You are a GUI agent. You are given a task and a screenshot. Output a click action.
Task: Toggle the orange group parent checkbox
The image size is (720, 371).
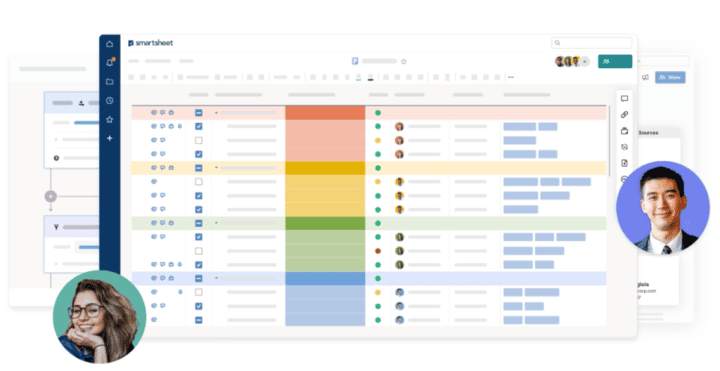pyautogui.click(x=198, y=112)
